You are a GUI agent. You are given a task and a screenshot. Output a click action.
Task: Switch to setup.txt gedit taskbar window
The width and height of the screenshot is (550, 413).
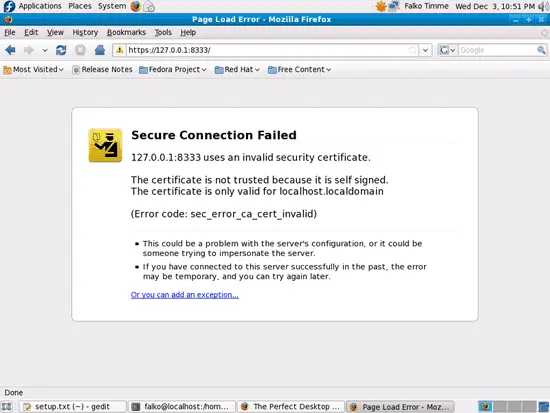point(72,406)
